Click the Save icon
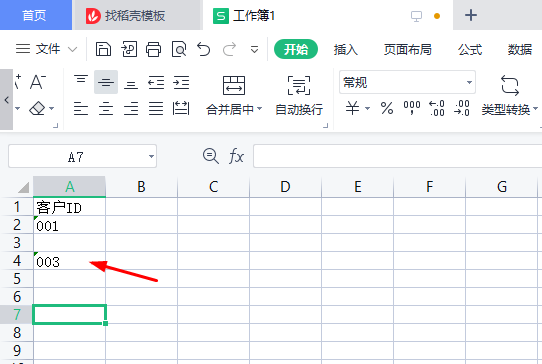542x364 pixels. pyautogui.click(x=103, y=49)
